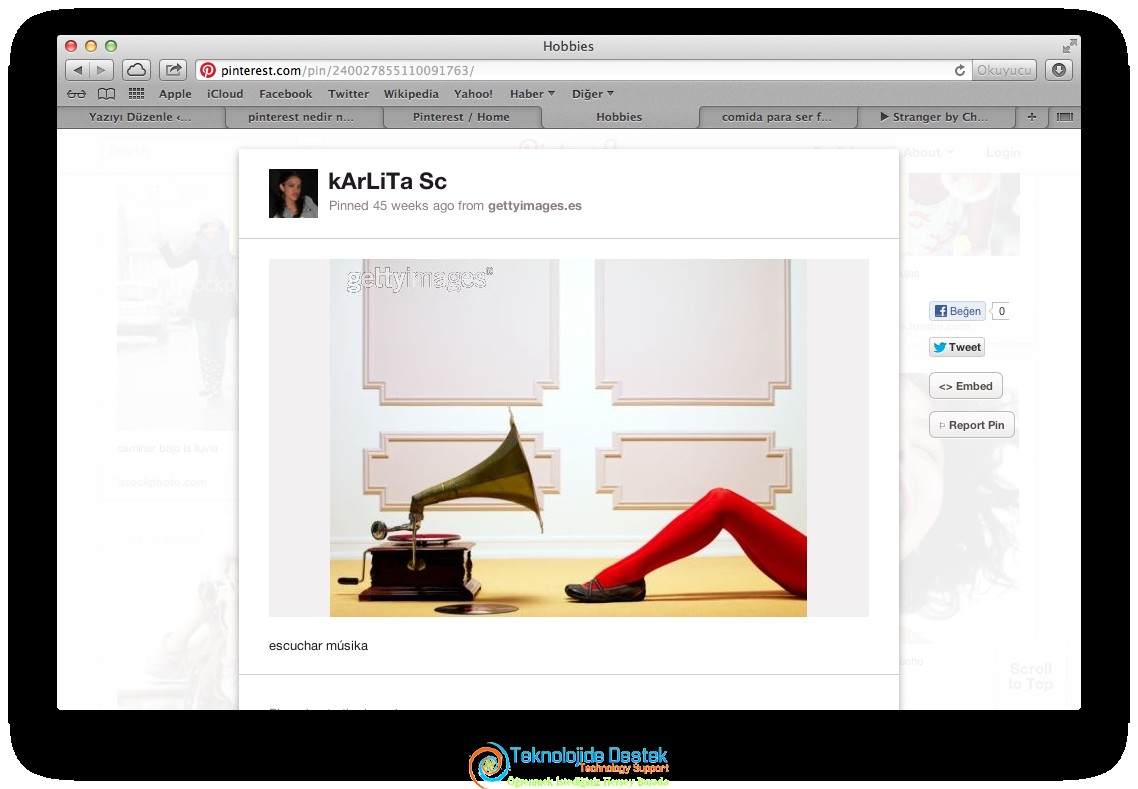
Task: Open the Yahoo! bookmark
Action: pos(473,94)
